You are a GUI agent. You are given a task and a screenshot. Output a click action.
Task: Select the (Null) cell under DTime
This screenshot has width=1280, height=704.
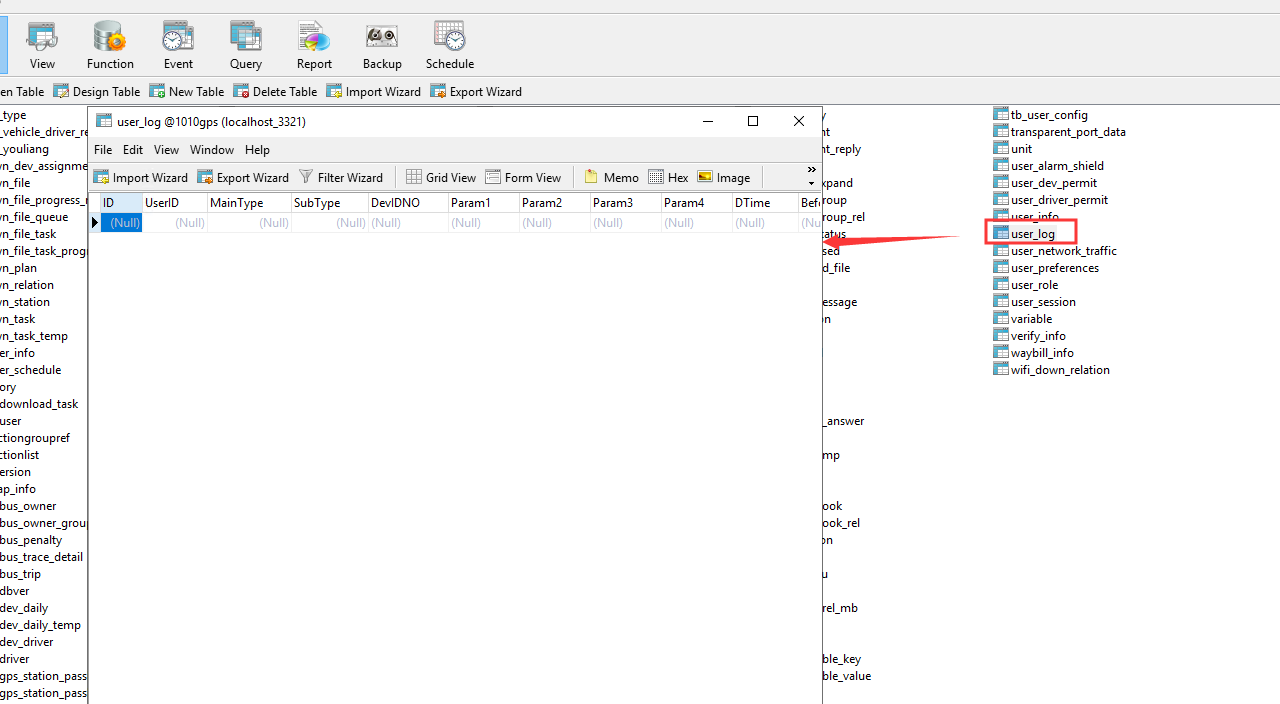click(x=765, y=223)
